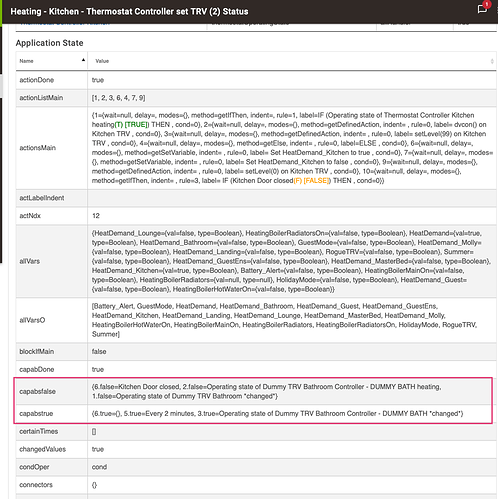Click the page title header text
The width and height of the screenshot is (498, 499).
pos(129,11)
